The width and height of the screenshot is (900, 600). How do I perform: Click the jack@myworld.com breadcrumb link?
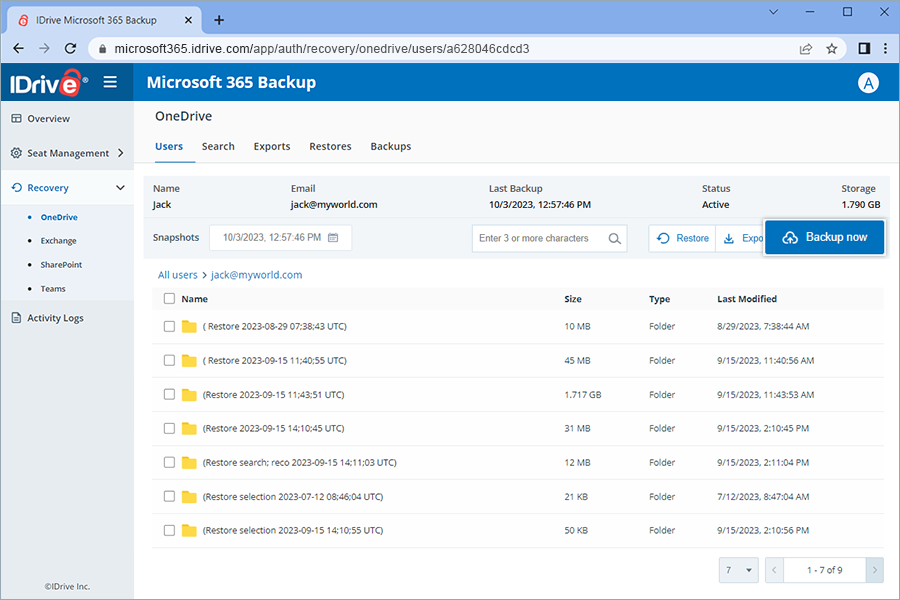coord(257,275)
